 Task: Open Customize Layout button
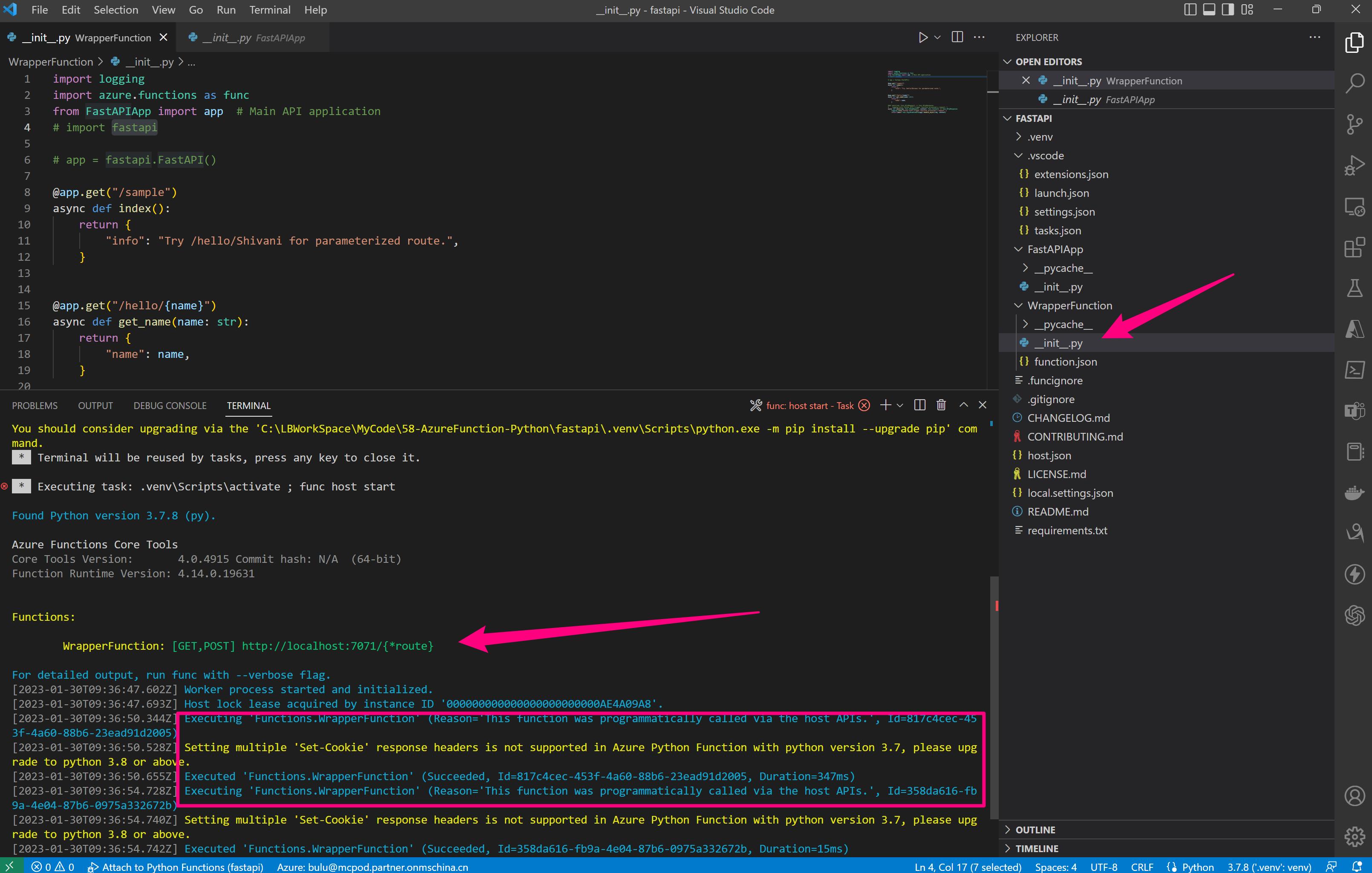point(1247,10)
